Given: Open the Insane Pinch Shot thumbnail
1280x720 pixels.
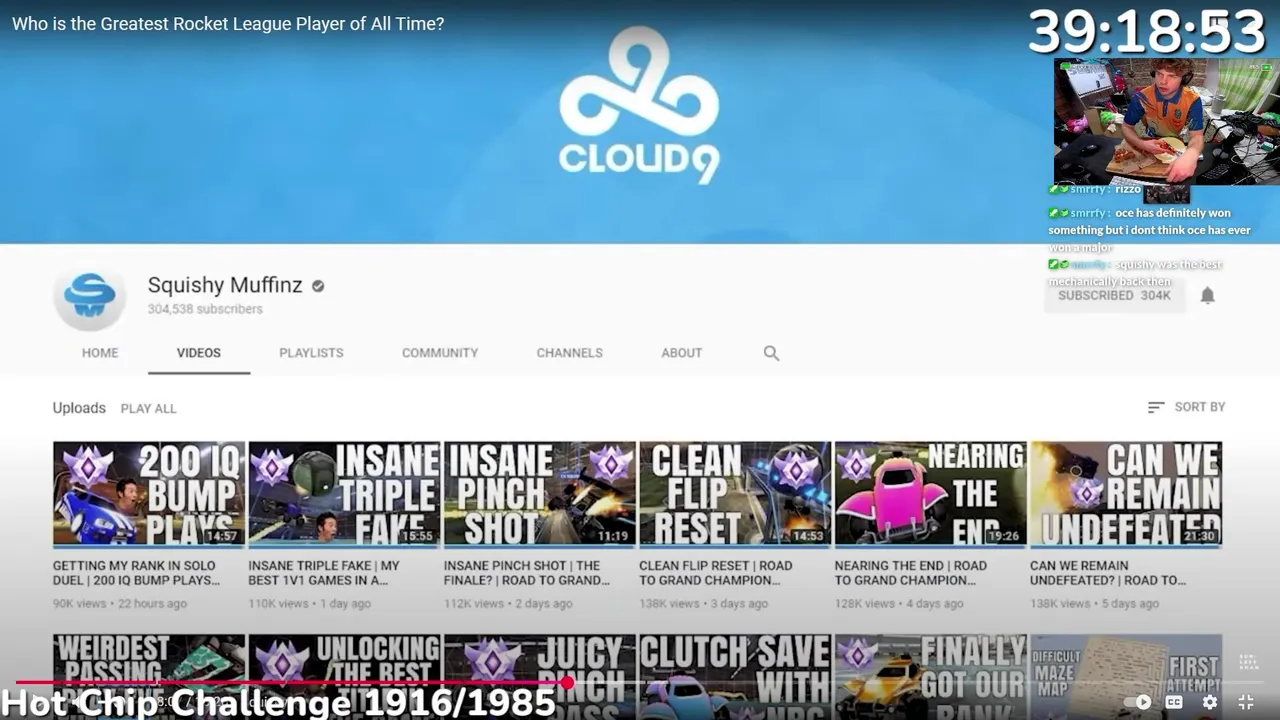Looking at the screenshot, I should point(540,495).
